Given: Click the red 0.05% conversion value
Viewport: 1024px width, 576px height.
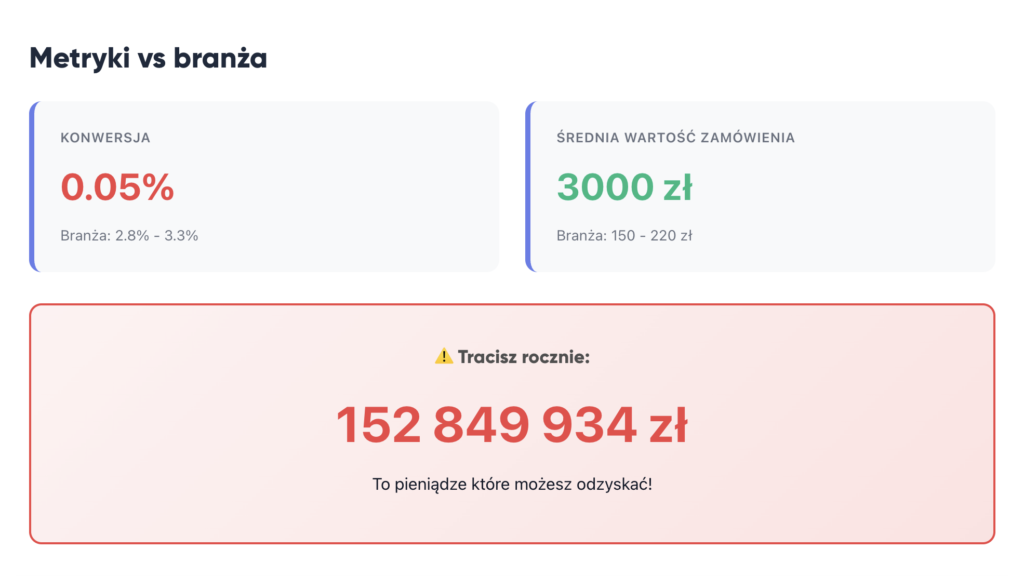Looking at the screenshot, I should coord(118,187).
